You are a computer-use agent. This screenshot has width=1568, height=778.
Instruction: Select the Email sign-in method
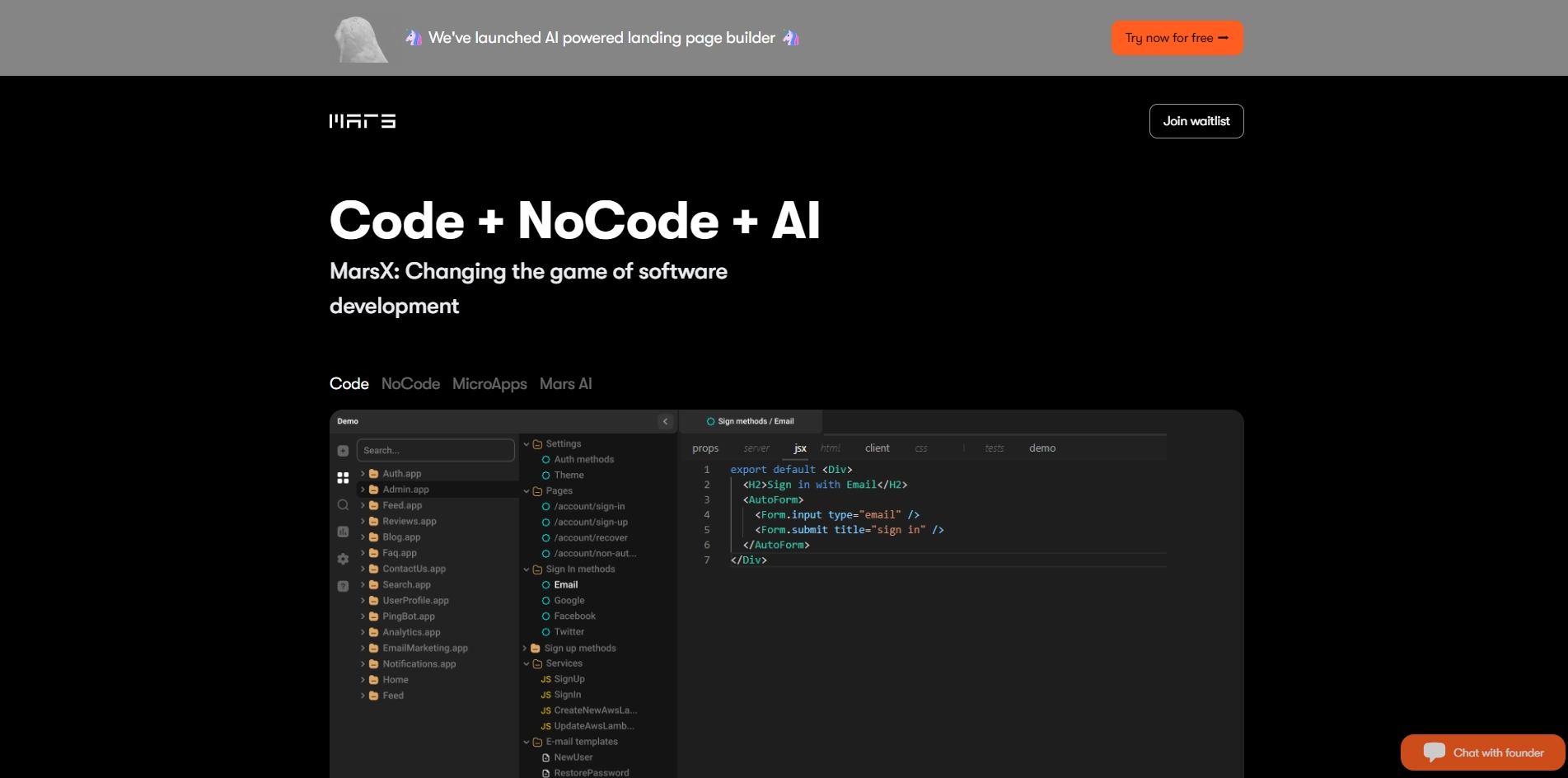(566, 585)
